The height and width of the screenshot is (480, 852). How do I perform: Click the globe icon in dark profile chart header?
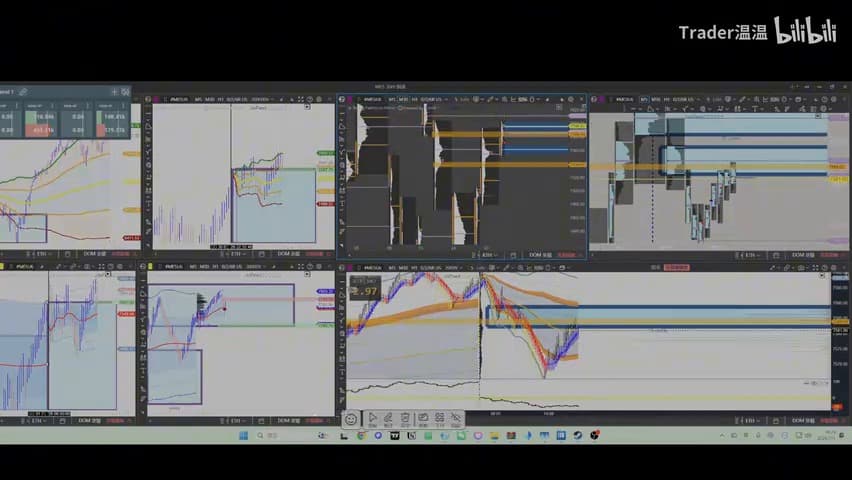pyautogui.click(x=342, y=99)
